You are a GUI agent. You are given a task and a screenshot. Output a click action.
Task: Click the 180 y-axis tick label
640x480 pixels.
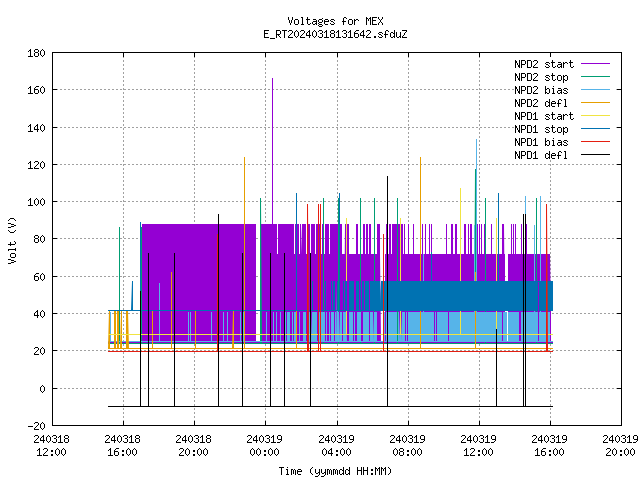(36, 53)
